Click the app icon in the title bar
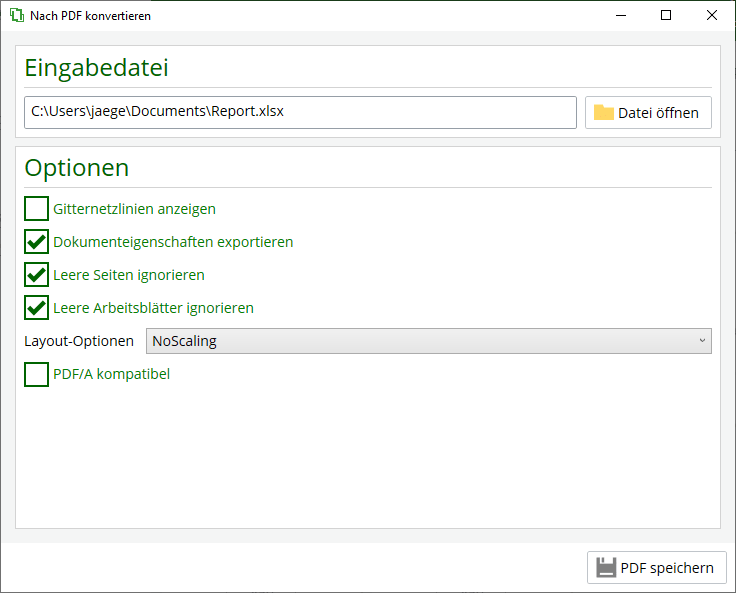This screenshot has height=593, width=736. tap(16, 16)
